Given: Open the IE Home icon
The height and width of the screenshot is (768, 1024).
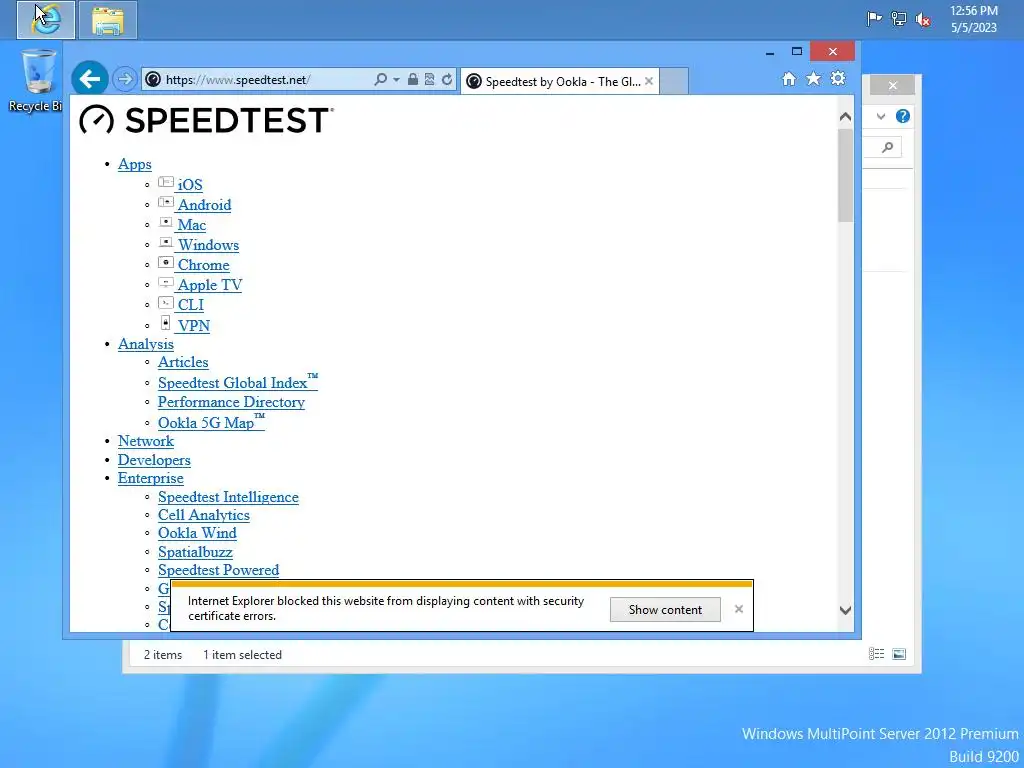Looking at the screenshot, I should click(x=789, y=79).
